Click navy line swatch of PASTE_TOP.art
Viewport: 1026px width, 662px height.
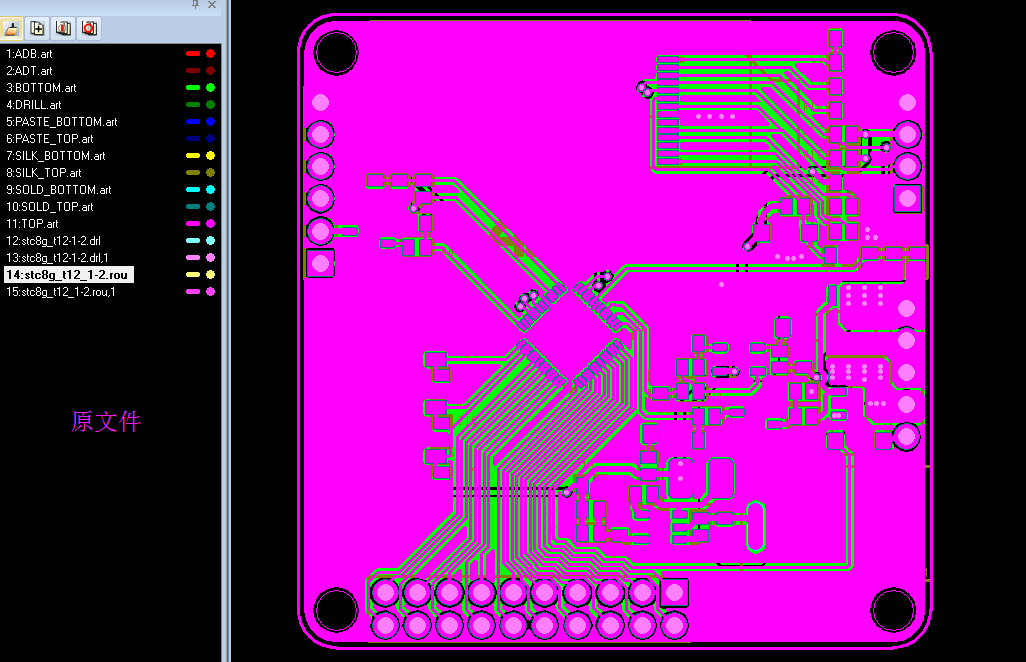[193, 139]
